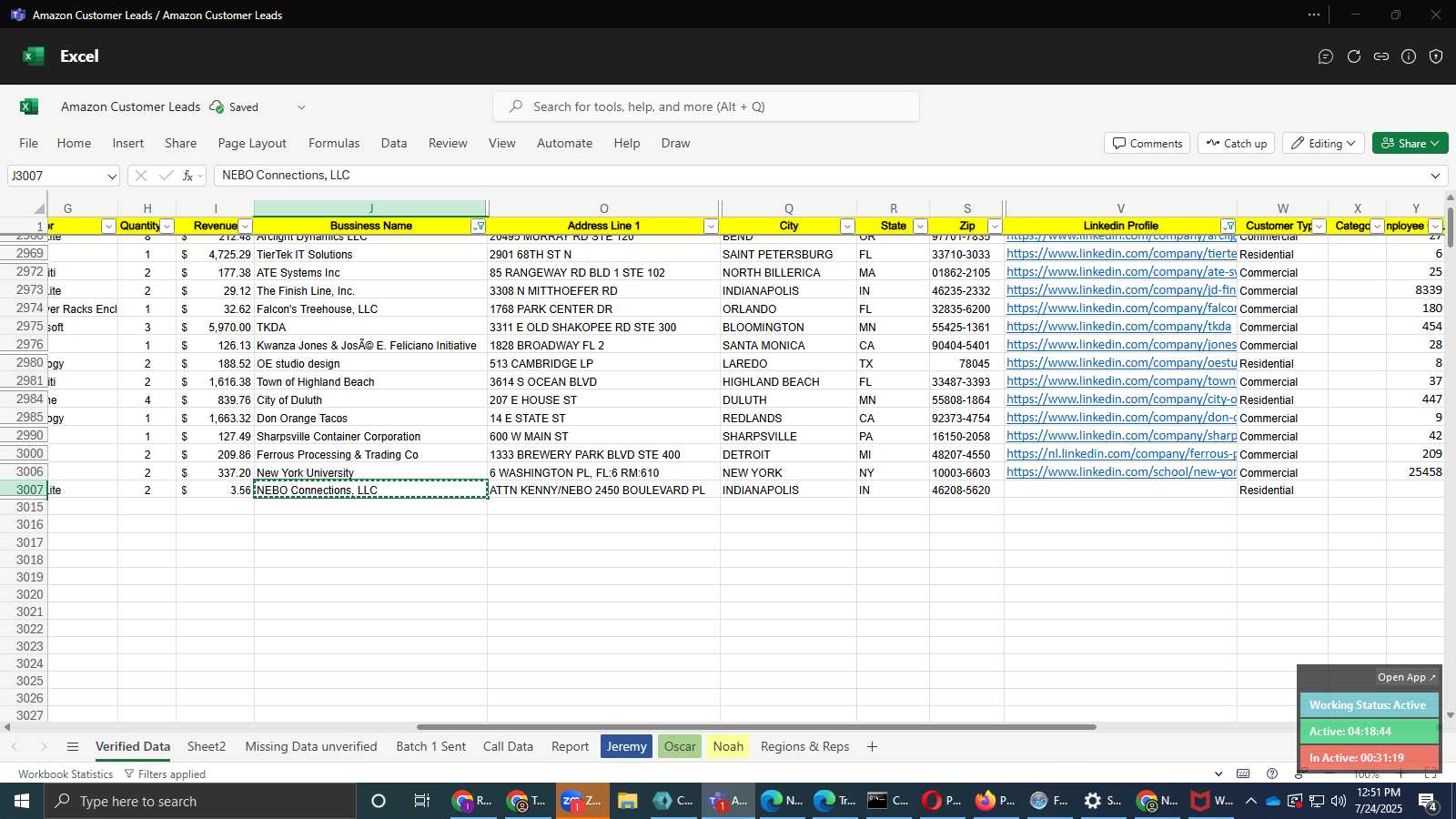Add a new sheet with plus icon
The image size is (1456, 819).
coord(872,747)
